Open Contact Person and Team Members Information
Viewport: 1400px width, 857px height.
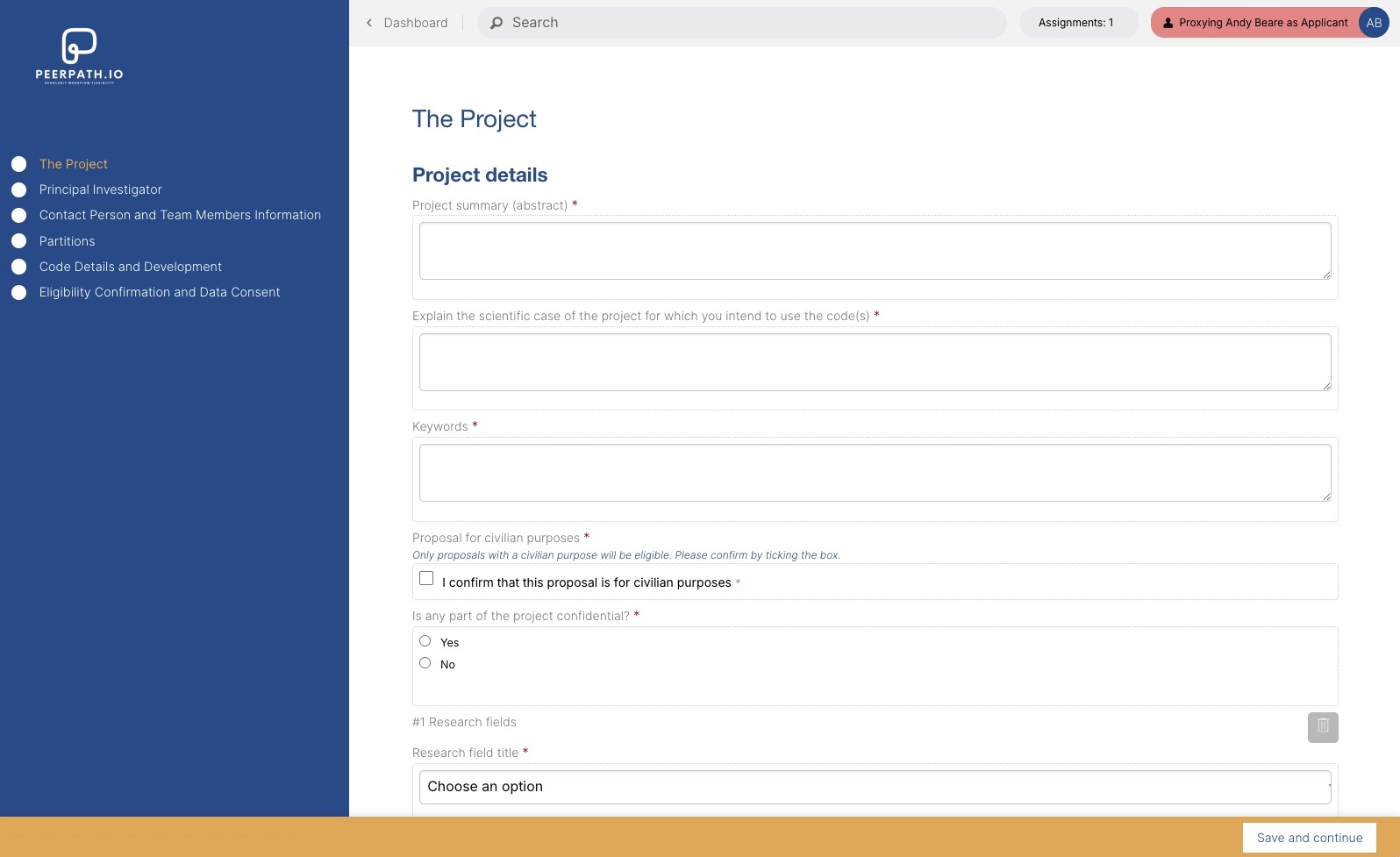click(x=180, y=215)
